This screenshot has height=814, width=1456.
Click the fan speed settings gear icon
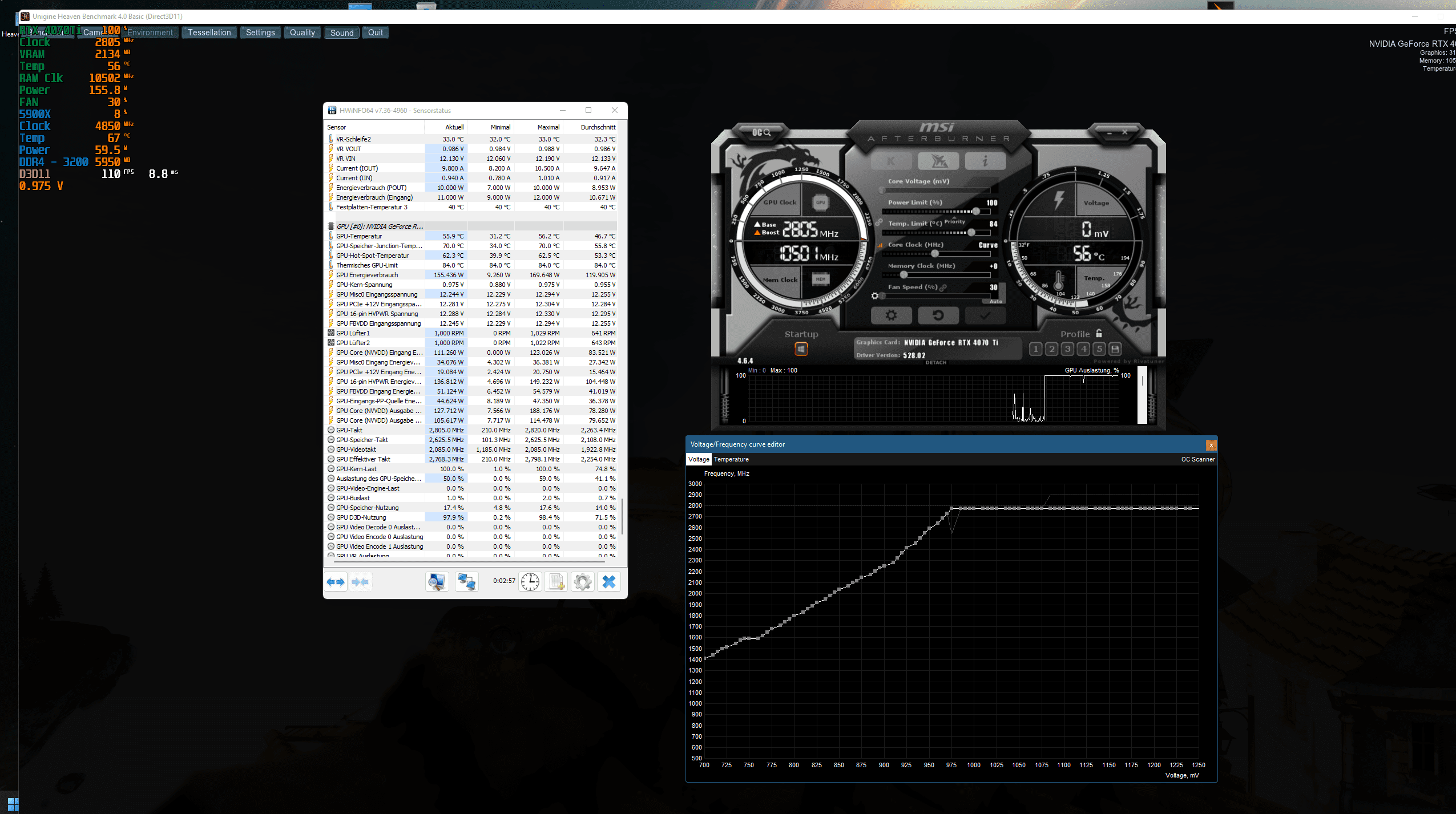(x=875, y=295)
